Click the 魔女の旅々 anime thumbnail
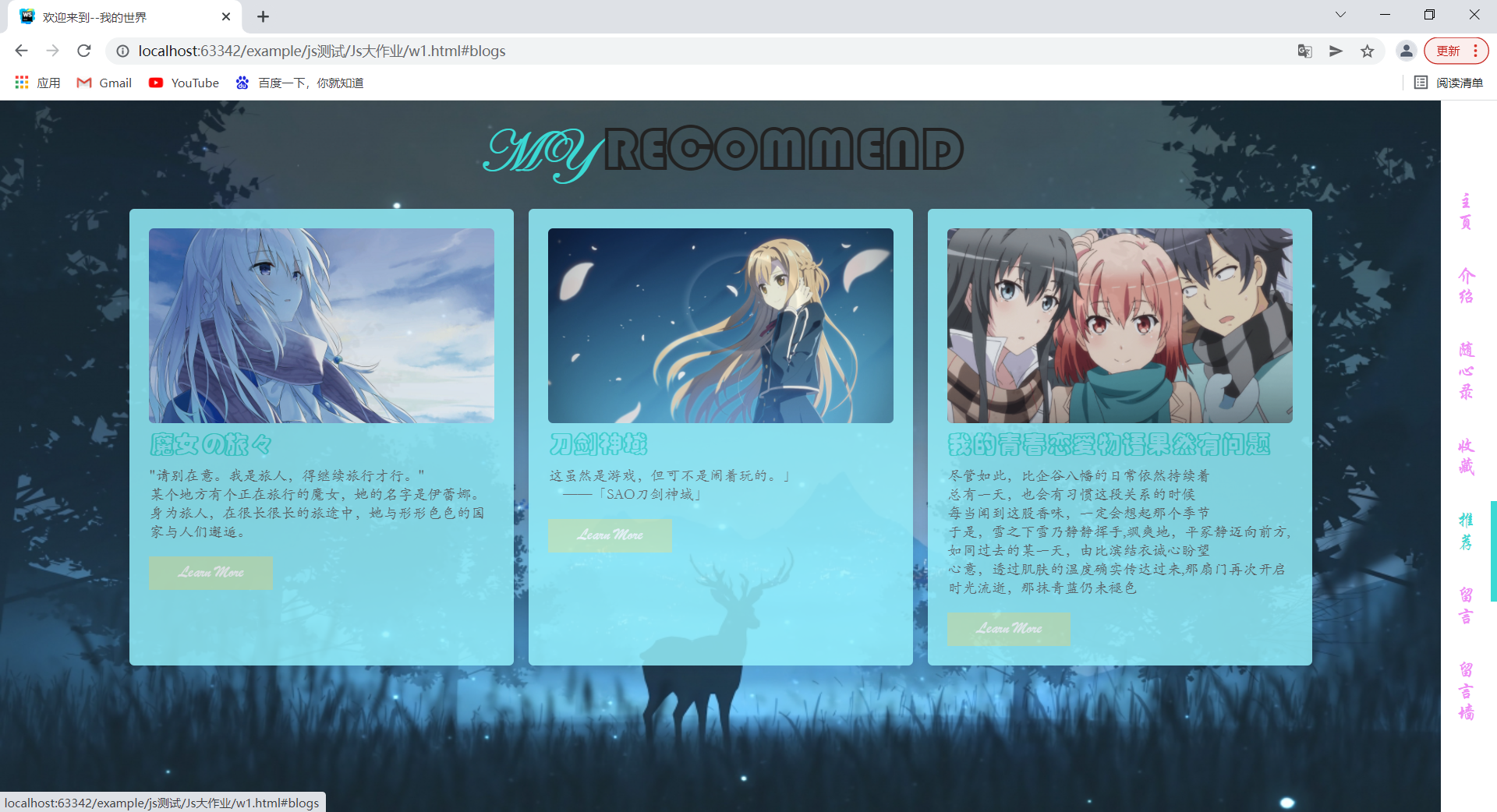1497x812 pixels. click(x=321, y=326)
